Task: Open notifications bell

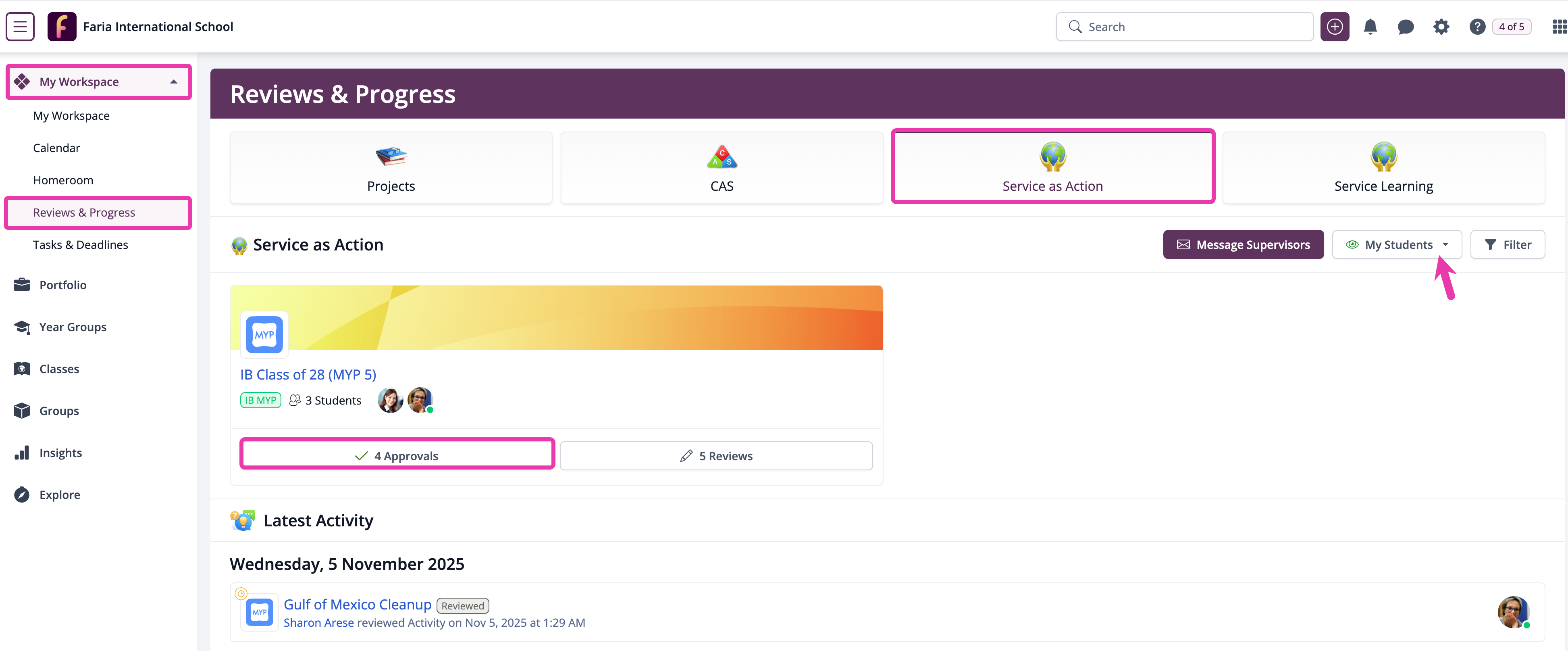Action: [x=1370, y=27]
